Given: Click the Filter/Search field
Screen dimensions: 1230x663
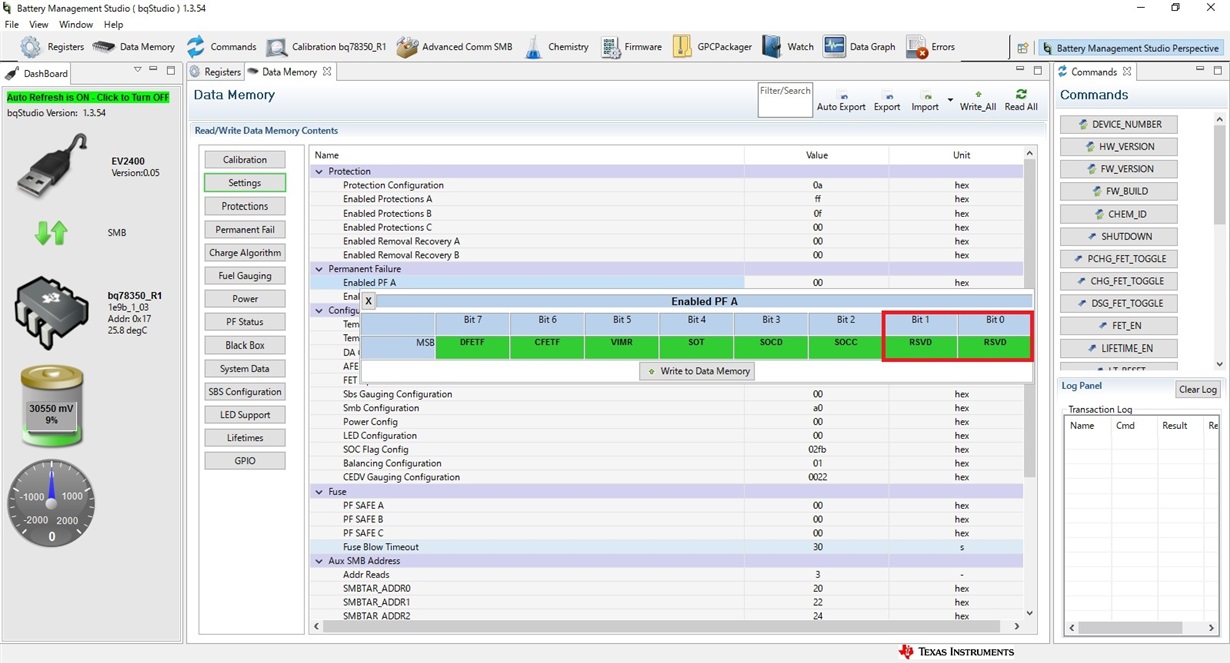Looking at the screenshot, I should pos(785,100).
